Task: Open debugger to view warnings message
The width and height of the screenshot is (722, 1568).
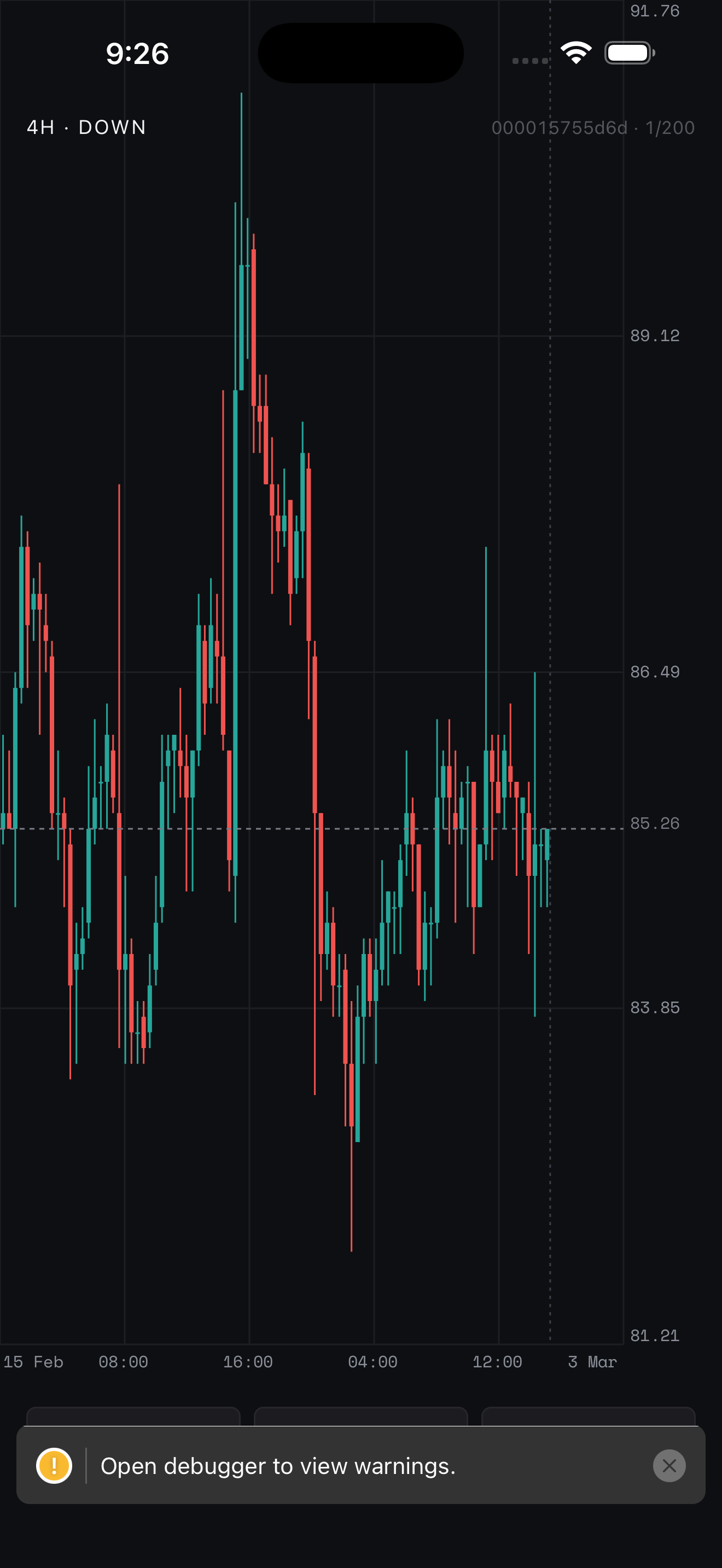Action: tap(278, 1466)
